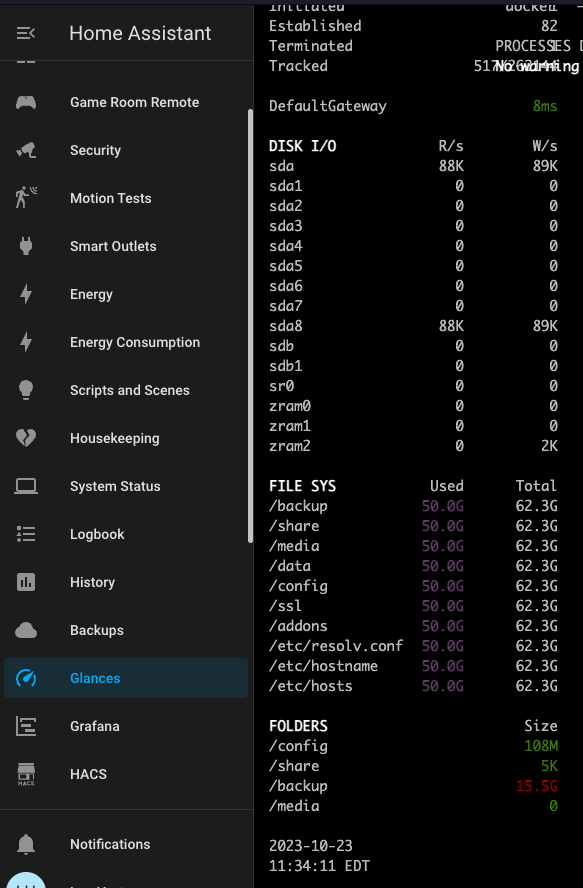The width and height of the screenshot is (583, 888).
Task: Toggle the sidebar with the hamburger icon
Action: point(25,33)
